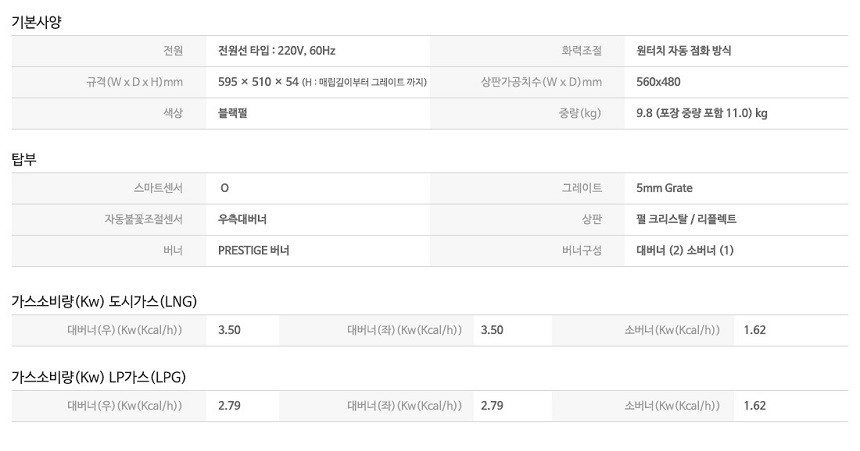Select the 스마트센서 O value

tap(224, 188)
